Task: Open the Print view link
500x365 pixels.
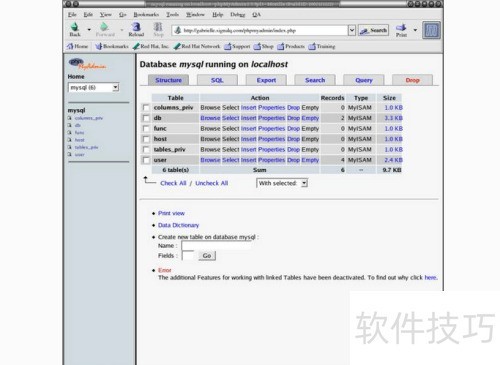Action: click(171, 213)
